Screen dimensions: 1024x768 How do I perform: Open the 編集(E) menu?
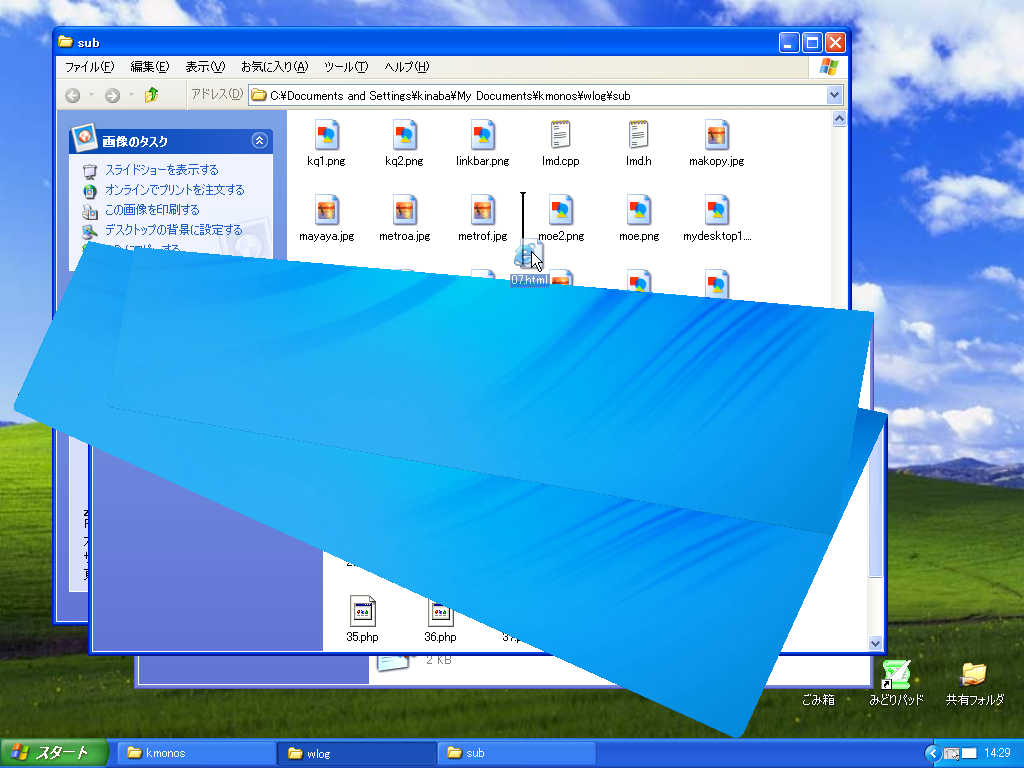[150, 67]
